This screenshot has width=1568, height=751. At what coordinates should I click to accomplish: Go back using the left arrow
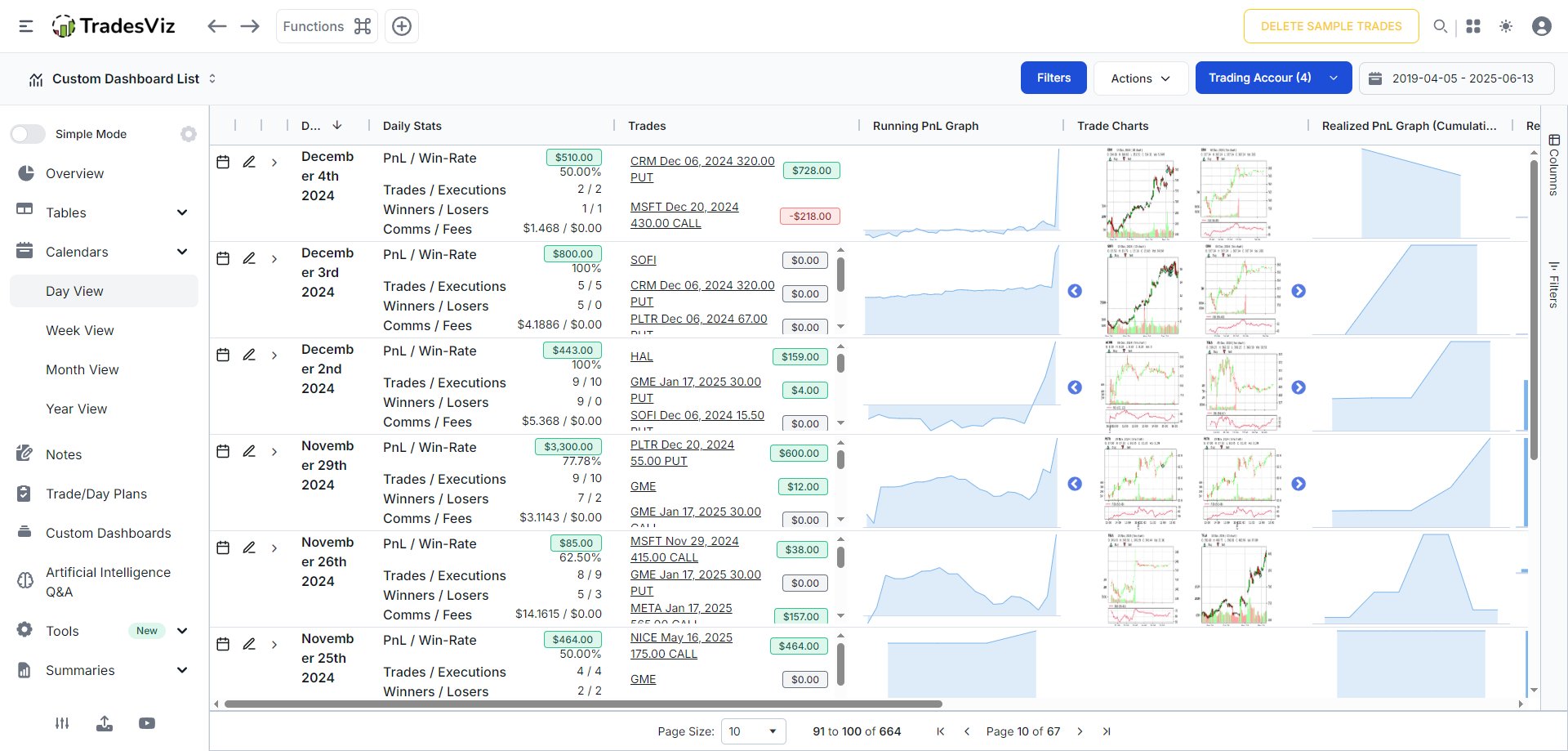pos(216,26)
